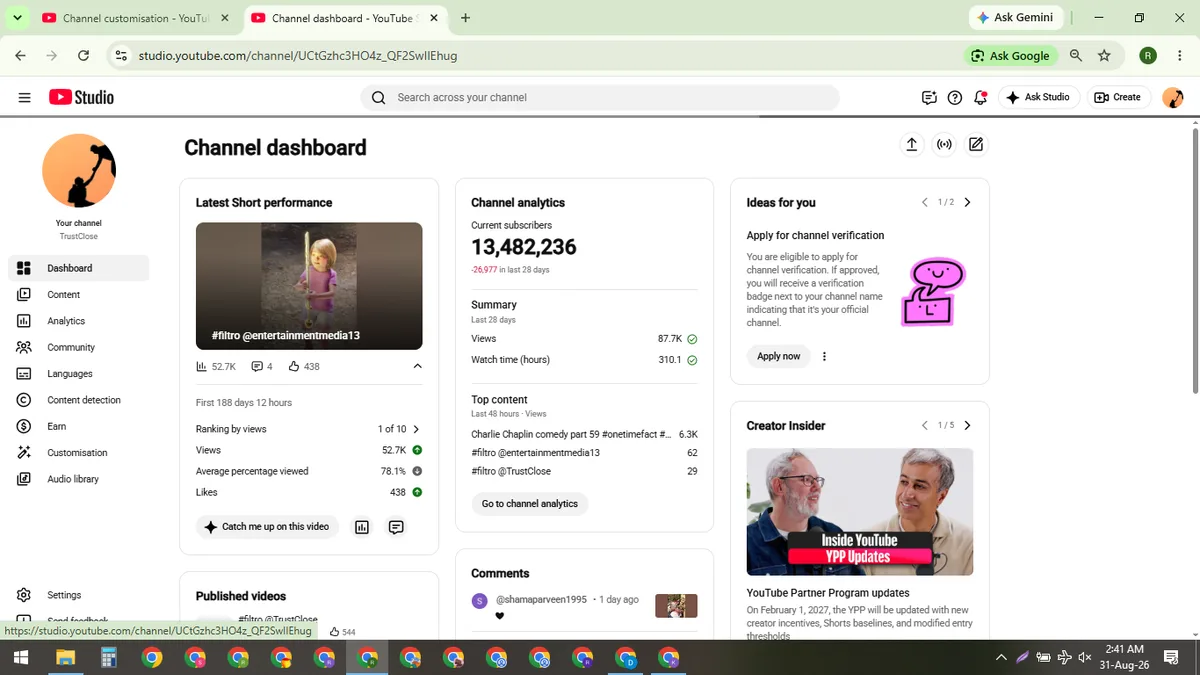Click the Apply now button
This screenshot has height=675, width=1200.
click(778, 356)
